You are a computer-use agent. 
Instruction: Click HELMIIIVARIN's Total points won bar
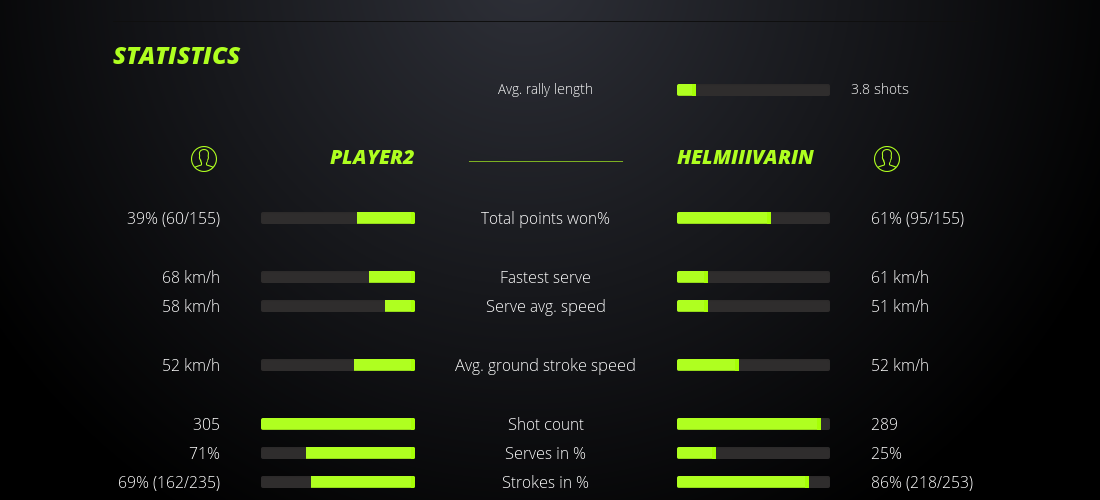pos(753,218)
